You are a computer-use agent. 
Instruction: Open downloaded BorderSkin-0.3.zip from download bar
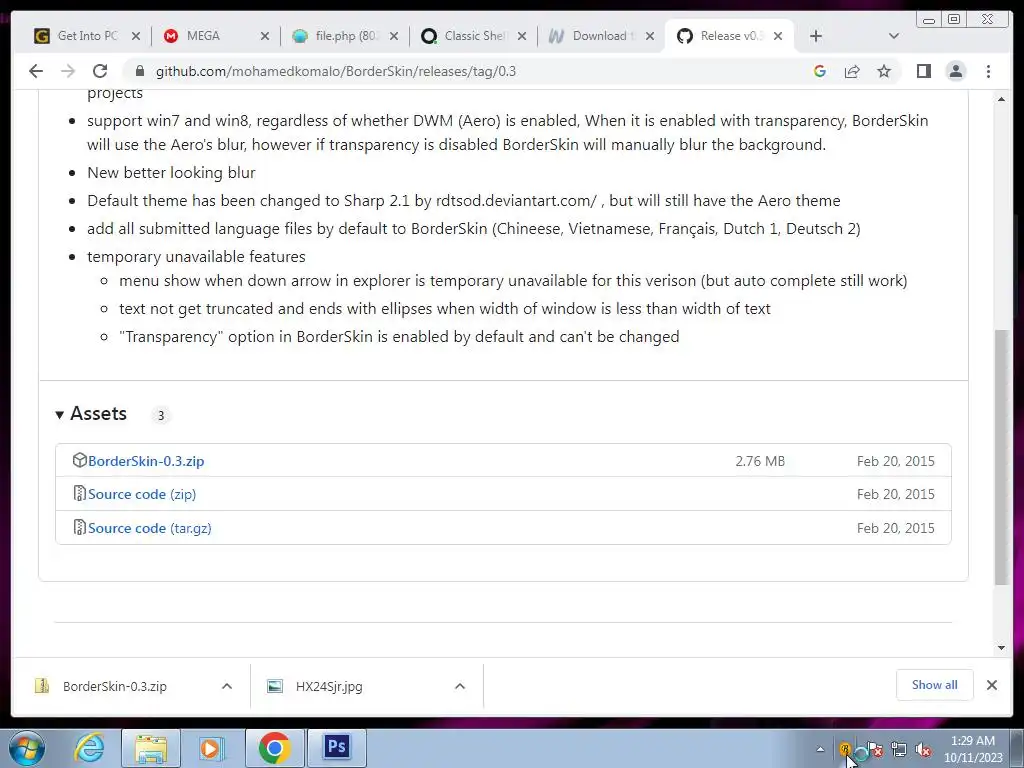coord(114,686)
